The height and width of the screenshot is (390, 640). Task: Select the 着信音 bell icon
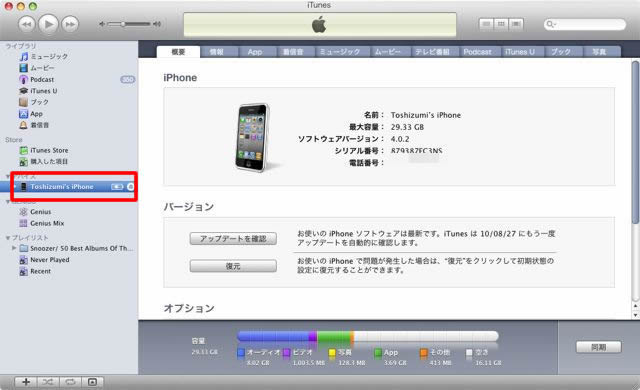[24, 125]
